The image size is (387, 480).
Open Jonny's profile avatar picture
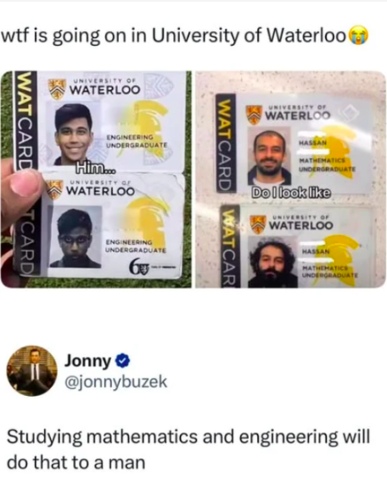(32, 371)
